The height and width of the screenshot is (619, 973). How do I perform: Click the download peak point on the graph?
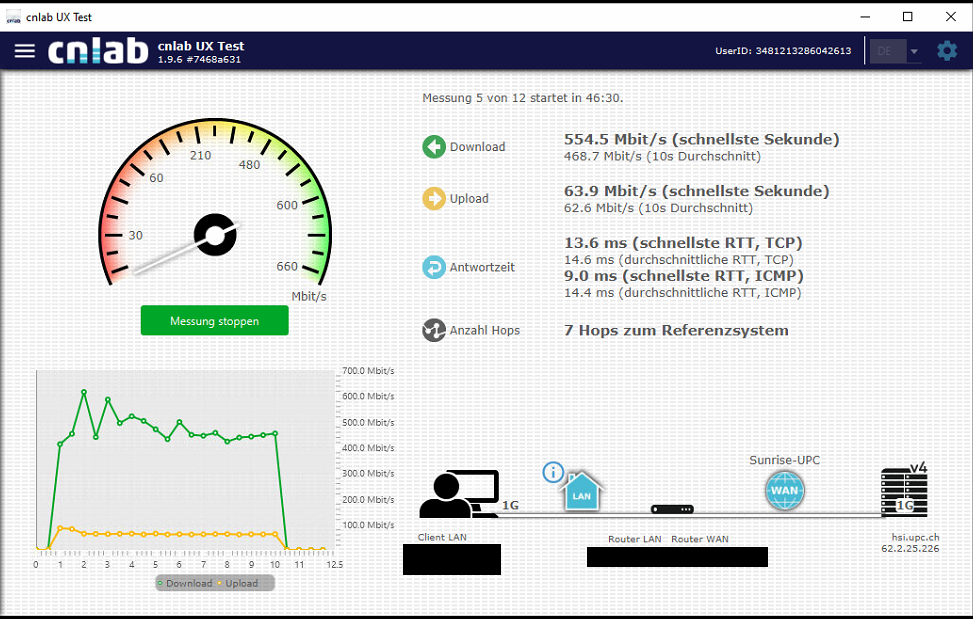click(x=84, y=391)
